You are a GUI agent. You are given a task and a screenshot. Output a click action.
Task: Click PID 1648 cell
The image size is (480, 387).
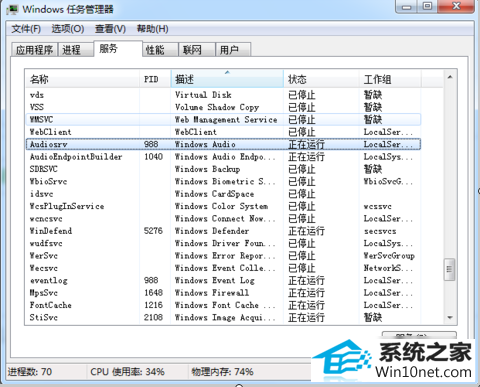pos(153,293)
